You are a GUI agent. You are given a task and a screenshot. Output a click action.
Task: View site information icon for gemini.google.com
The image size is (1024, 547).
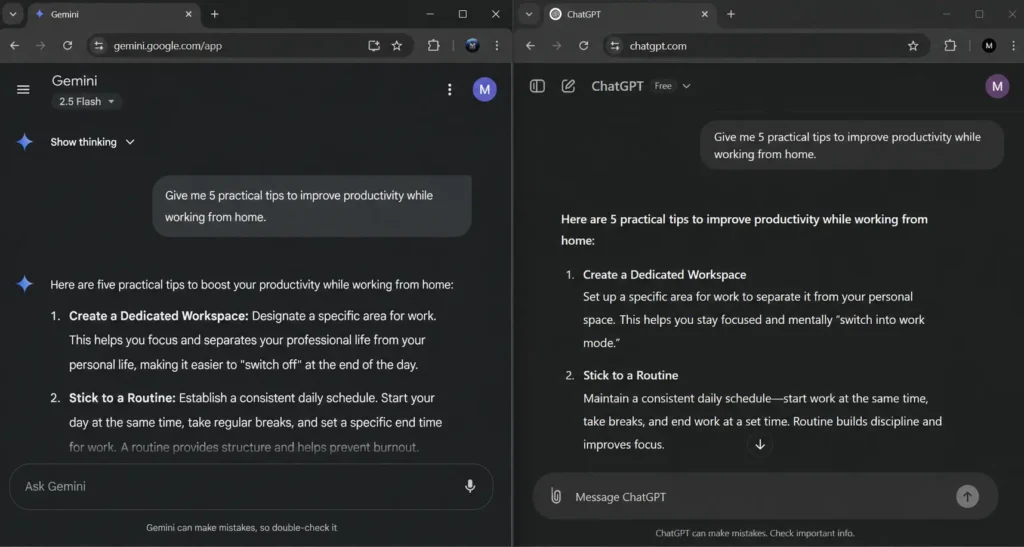99,46
